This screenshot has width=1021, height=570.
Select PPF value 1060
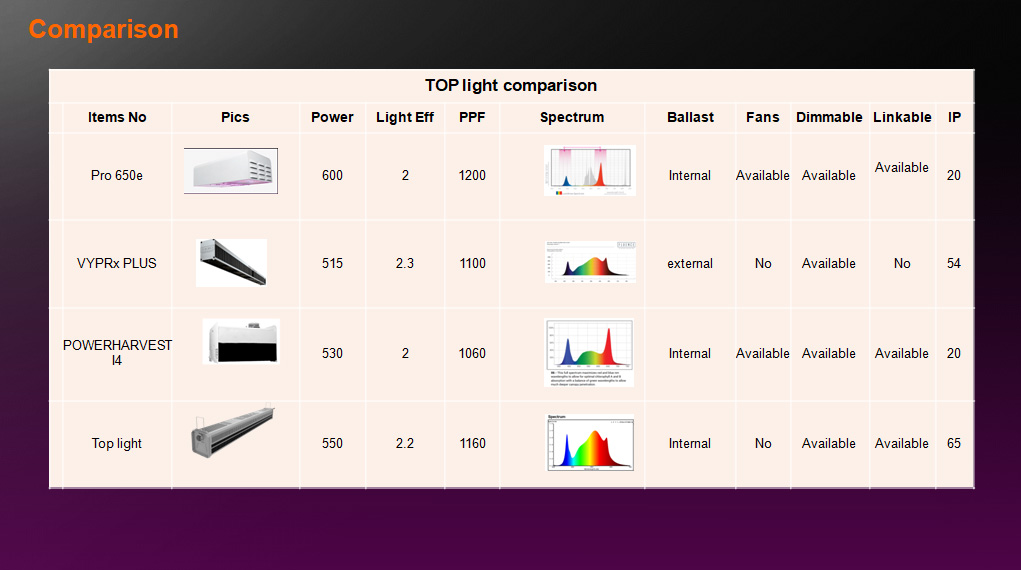(x=472, y=353)
